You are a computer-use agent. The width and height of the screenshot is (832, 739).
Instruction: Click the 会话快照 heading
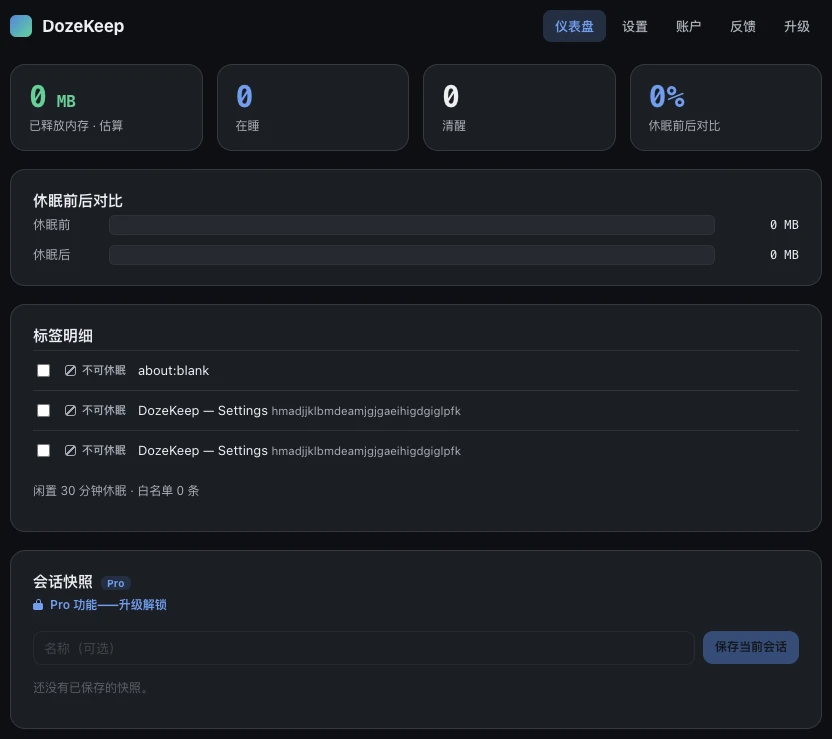63,582
